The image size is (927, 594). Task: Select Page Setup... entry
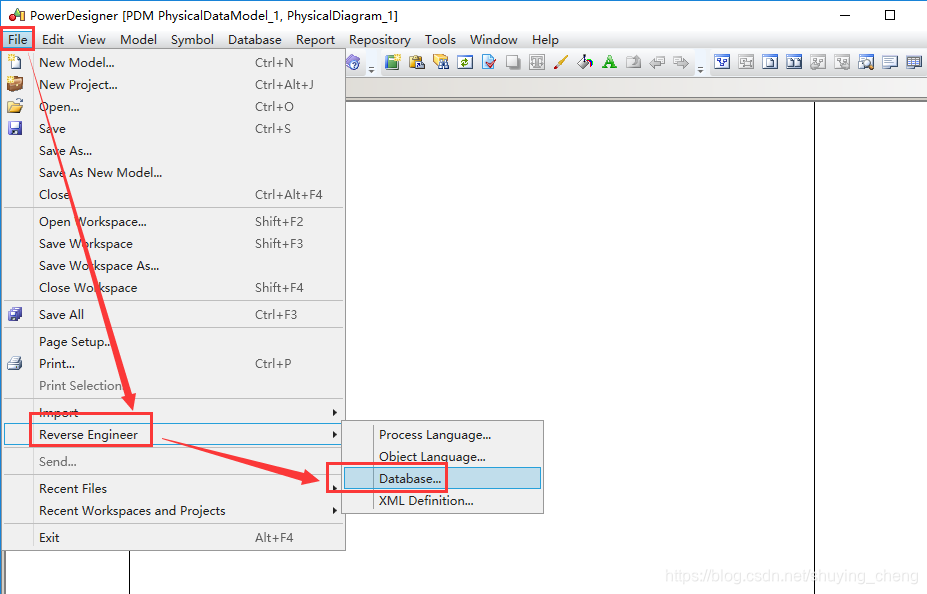click(174, 342)
